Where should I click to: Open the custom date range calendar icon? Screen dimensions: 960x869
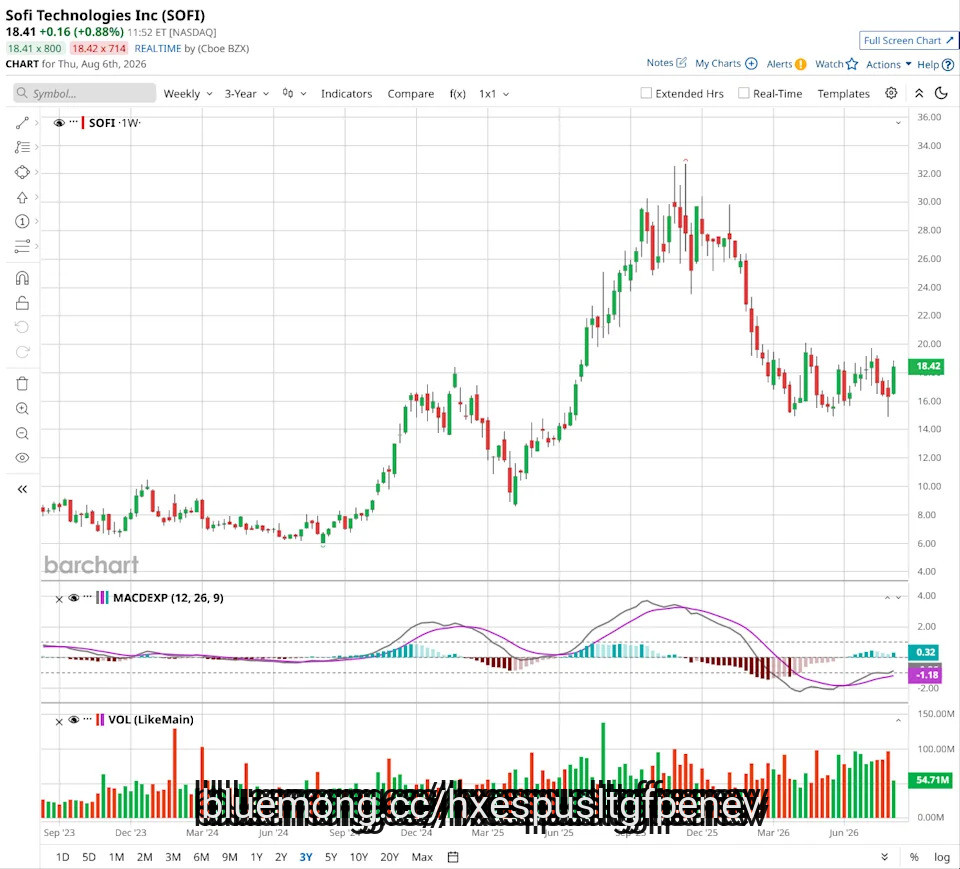453,857
